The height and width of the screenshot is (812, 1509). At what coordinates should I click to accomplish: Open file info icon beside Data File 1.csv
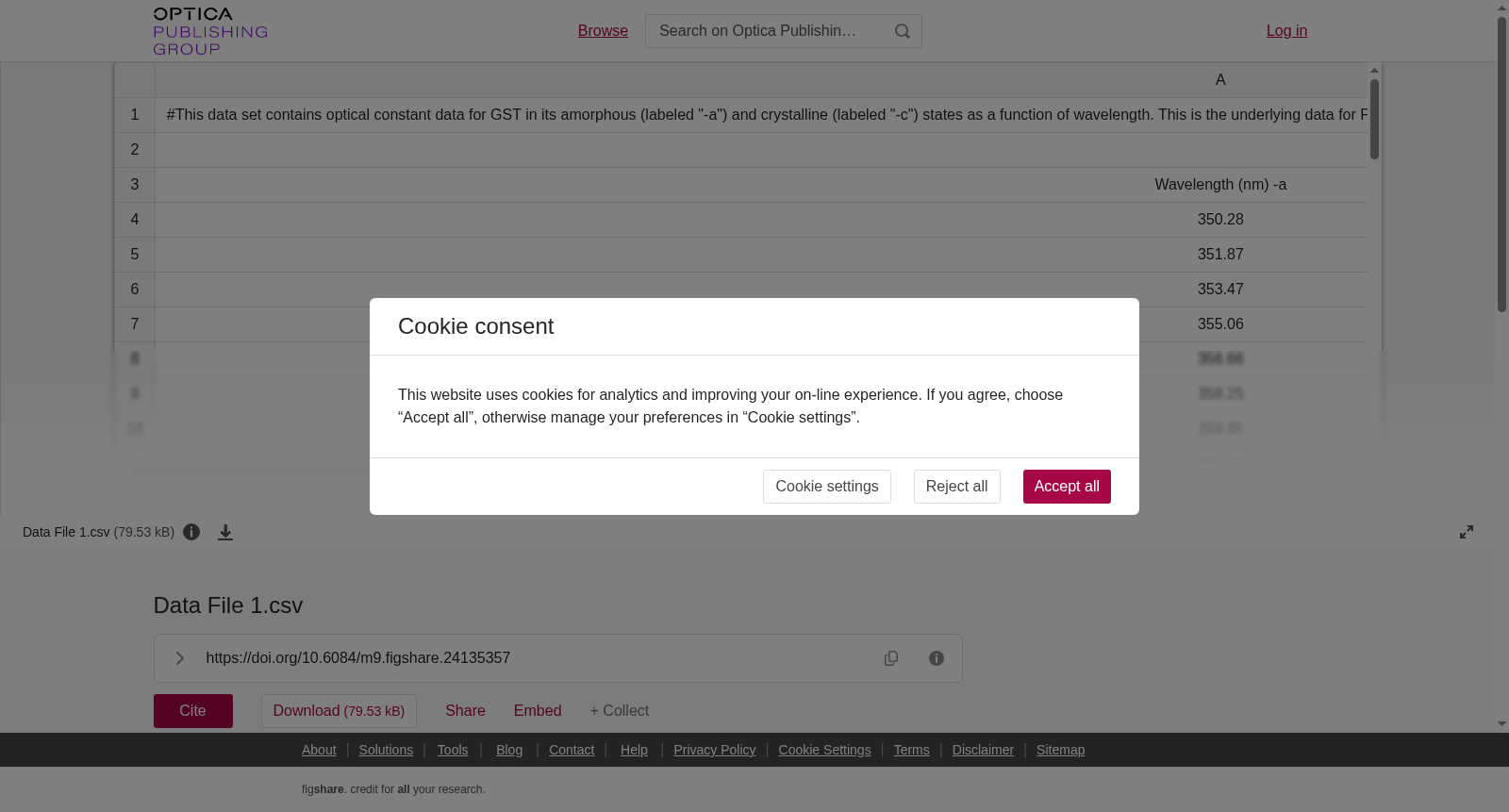coord(191,532)
